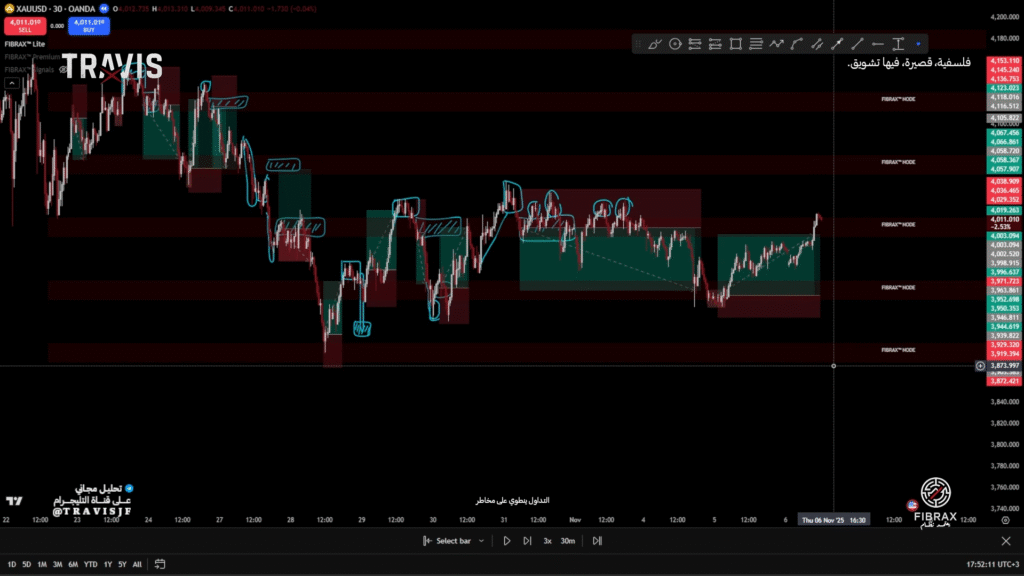This screenshot has width=1024, height=576.
Task: Click the blue favorite color dot in toolbar
Action: pyautogui.click(x=918, y=44)
